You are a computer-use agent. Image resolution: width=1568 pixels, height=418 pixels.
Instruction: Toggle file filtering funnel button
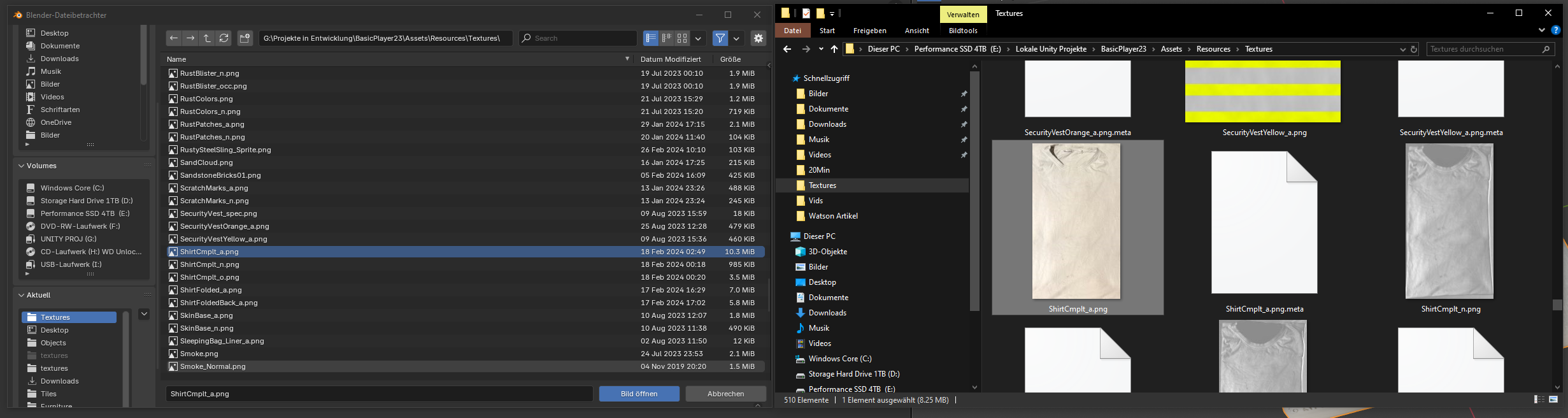tap(720, 38)
